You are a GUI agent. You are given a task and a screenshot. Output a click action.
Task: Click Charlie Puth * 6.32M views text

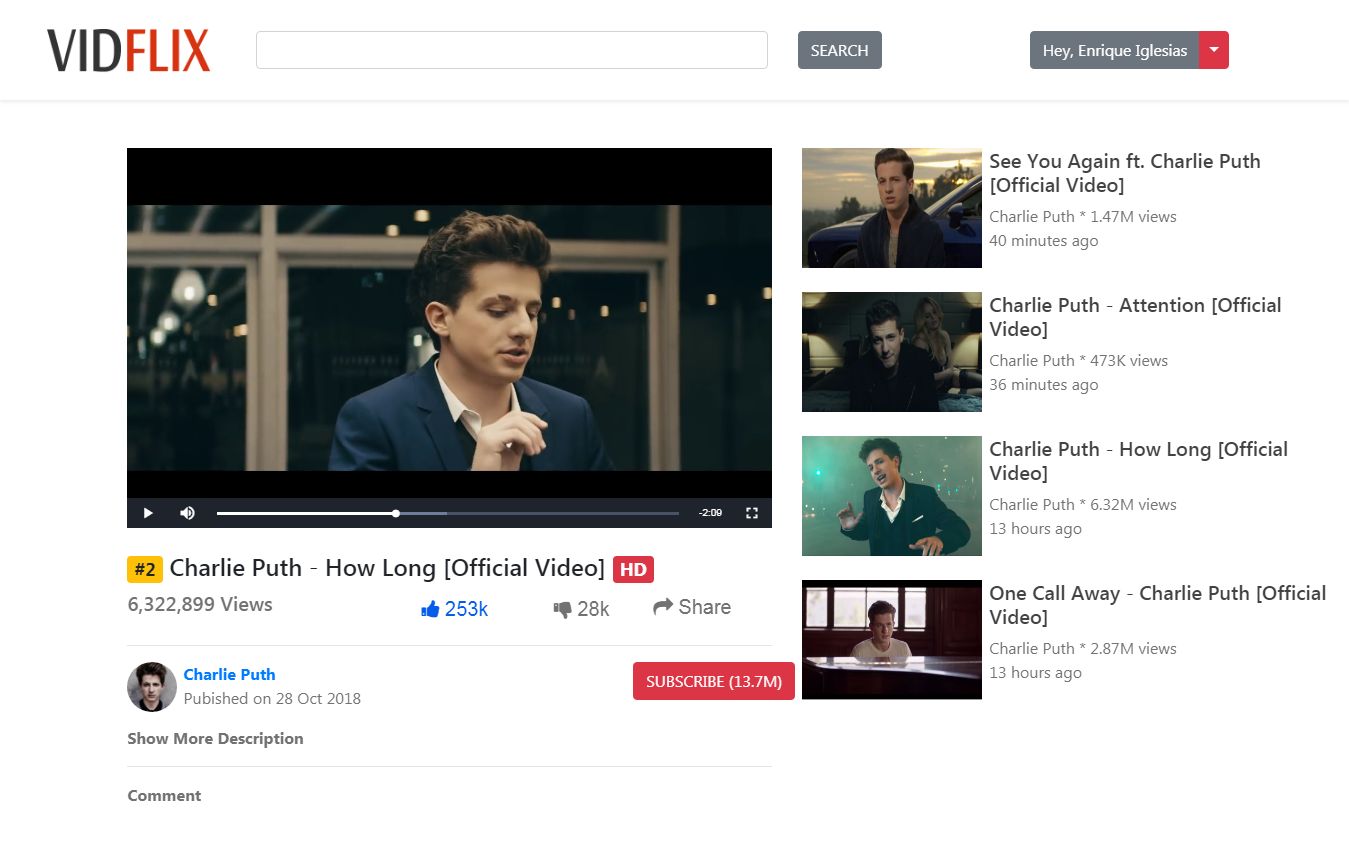(x=1083, y=505)
